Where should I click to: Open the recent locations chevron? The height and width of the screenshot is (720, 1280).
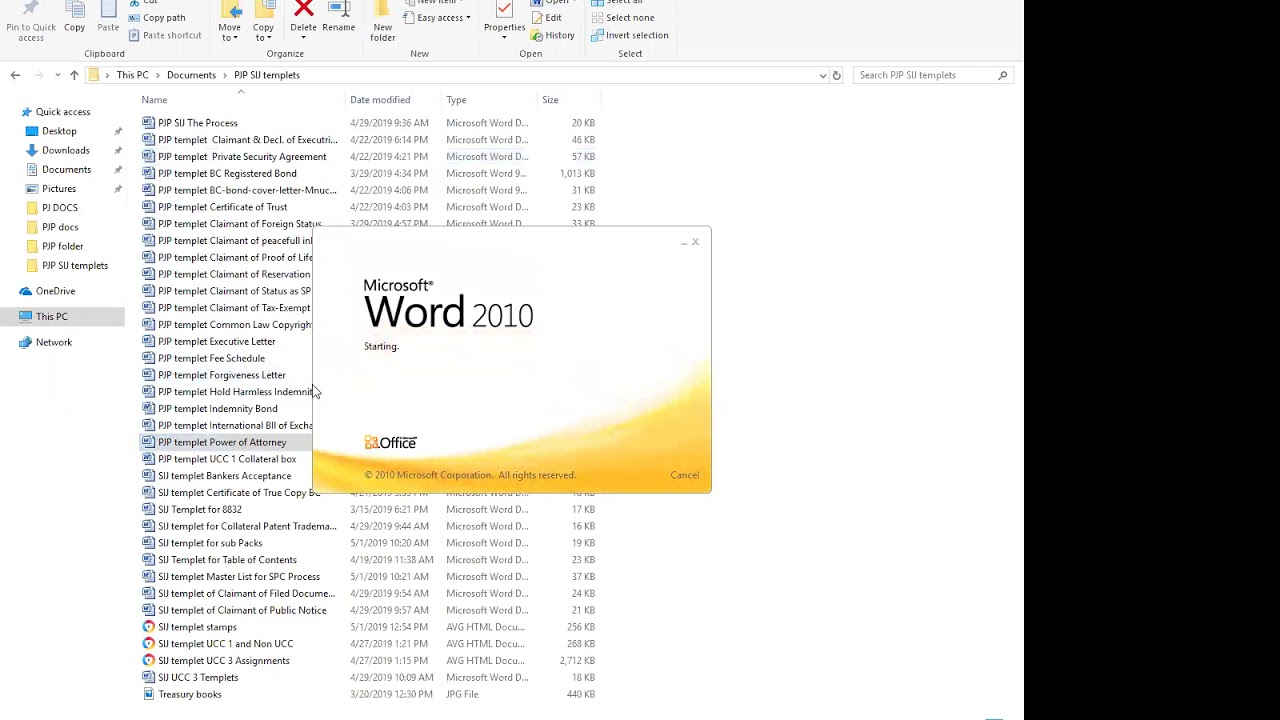pyautogui.click(x=58, y=75)
